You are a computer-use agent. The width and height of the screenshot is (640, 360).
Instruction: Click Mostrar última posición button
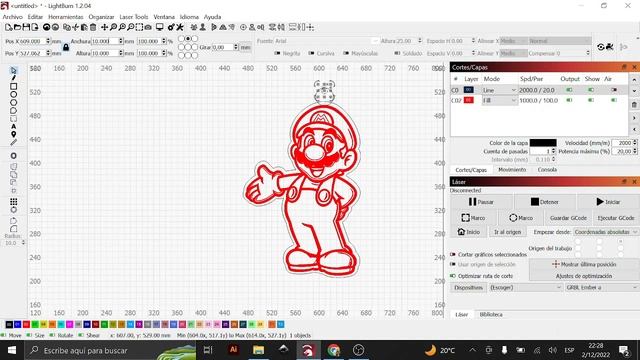point(584,264)
